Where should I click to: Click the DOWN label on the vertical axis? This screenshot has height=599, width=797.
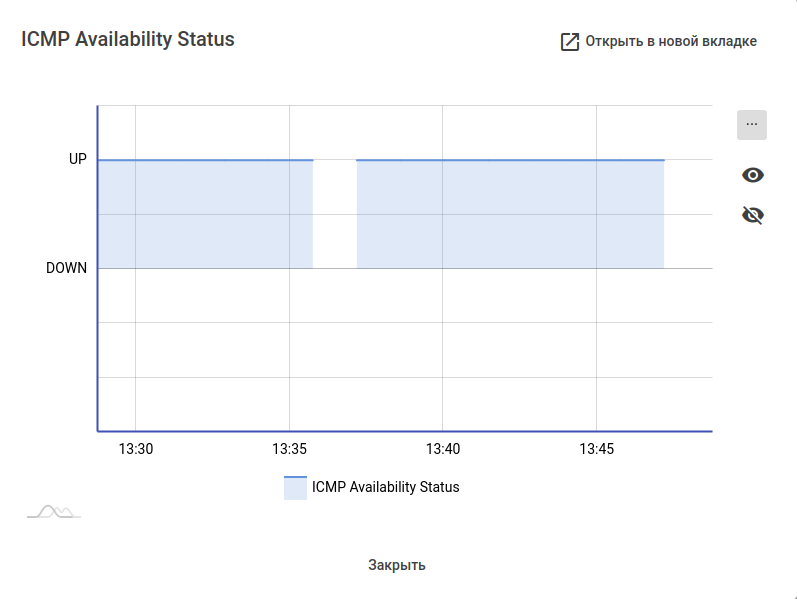click(x=67, y=268)
